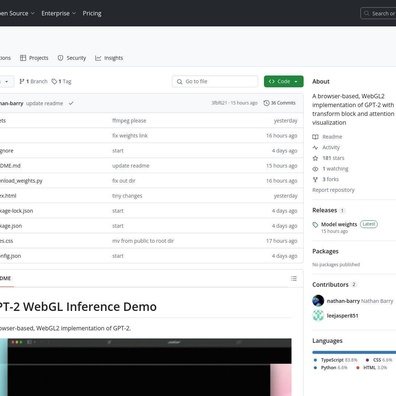Click leejasper851's avatar
The height and width of the screenshot is (396, 396).
tap(318, 315)
